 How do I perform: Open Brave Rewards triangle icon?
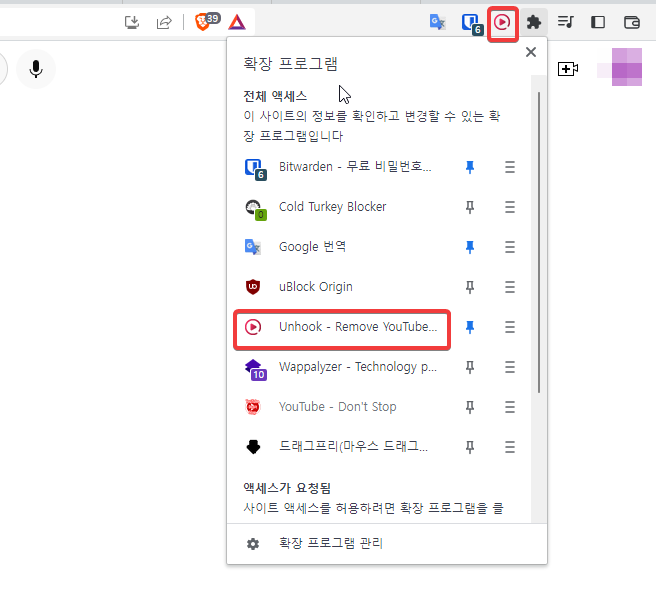point(237,22)
